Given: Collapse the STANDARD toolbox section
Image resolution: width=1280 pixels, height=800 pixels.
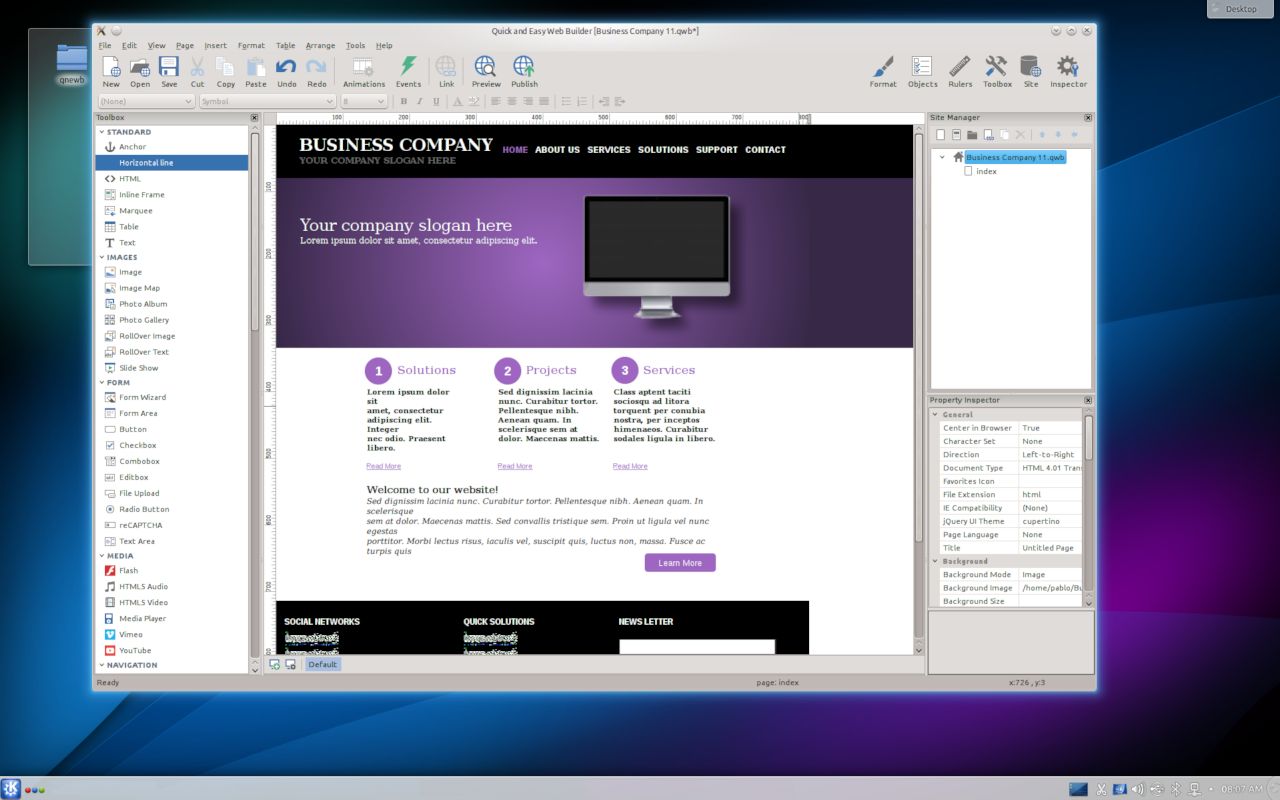Looking at the screenshot, I should point(102,132).
